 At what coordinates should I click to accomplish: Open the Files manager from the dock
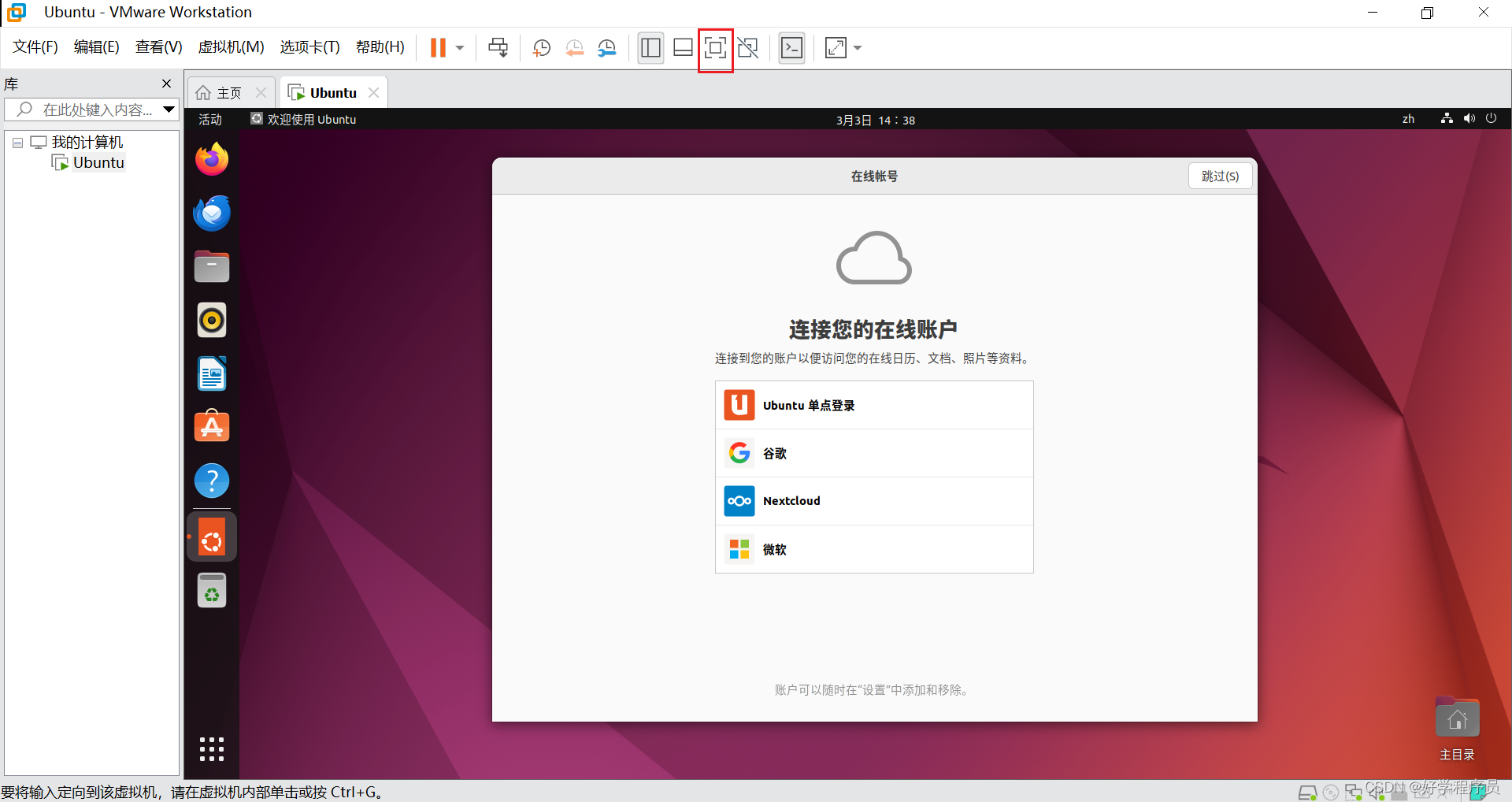[x=212, y=266]
